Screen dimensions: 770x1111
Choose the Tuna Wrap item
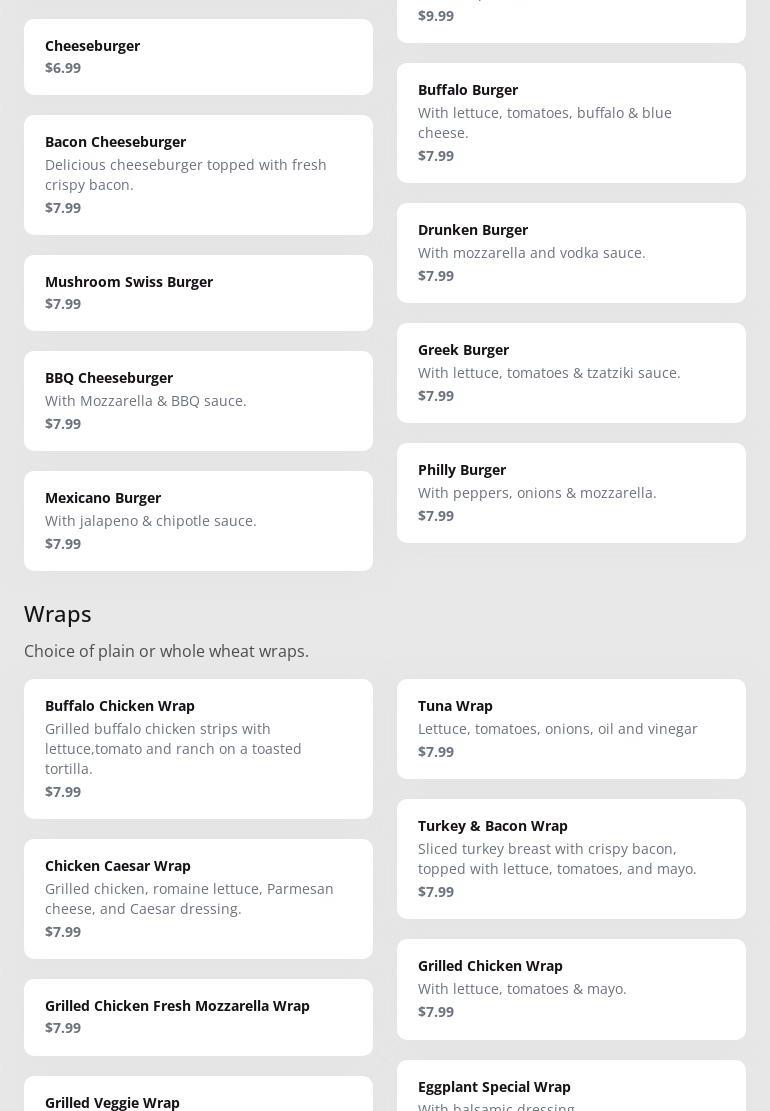[x=571, y=728]
